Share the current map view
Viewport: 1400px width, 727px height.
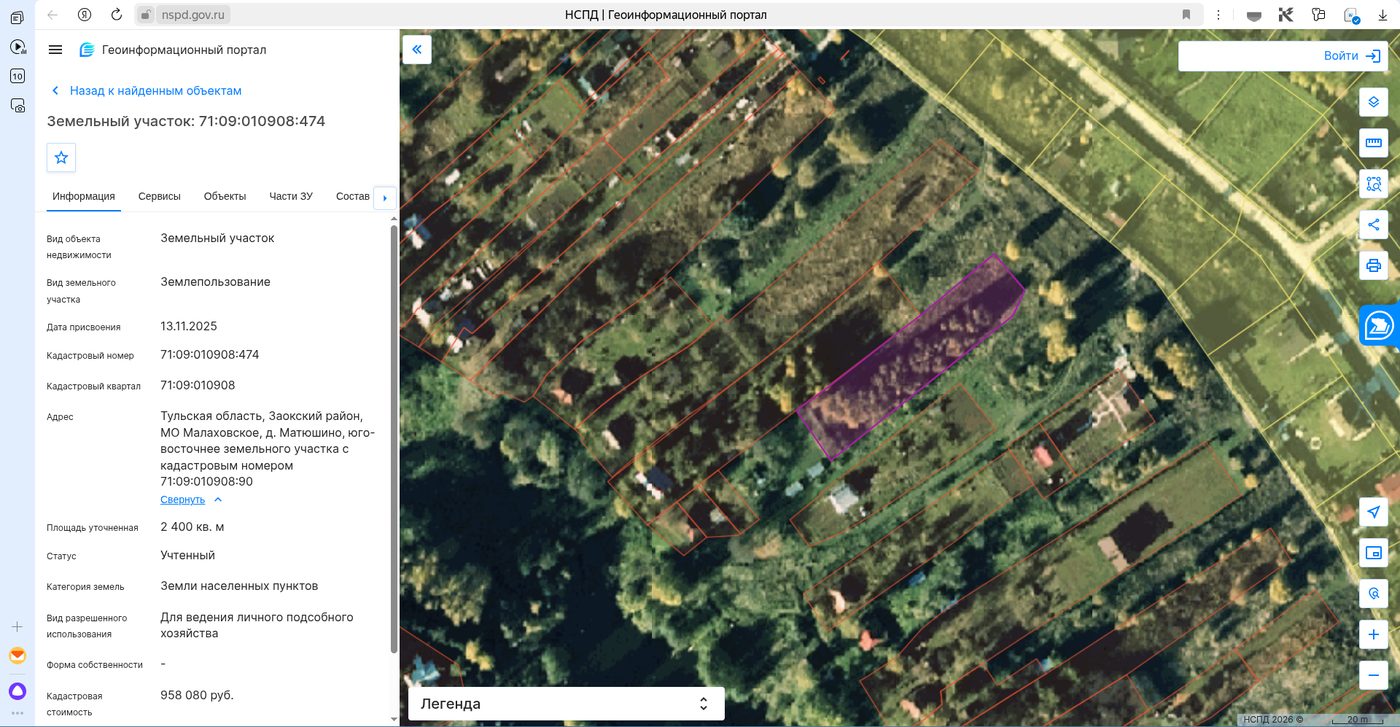tap(1374, 225)
